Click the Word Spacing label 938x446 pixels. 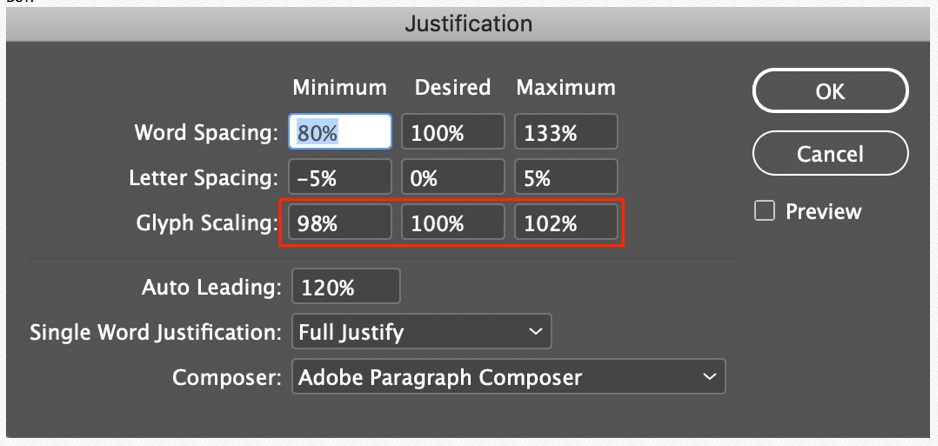point(206,133)
